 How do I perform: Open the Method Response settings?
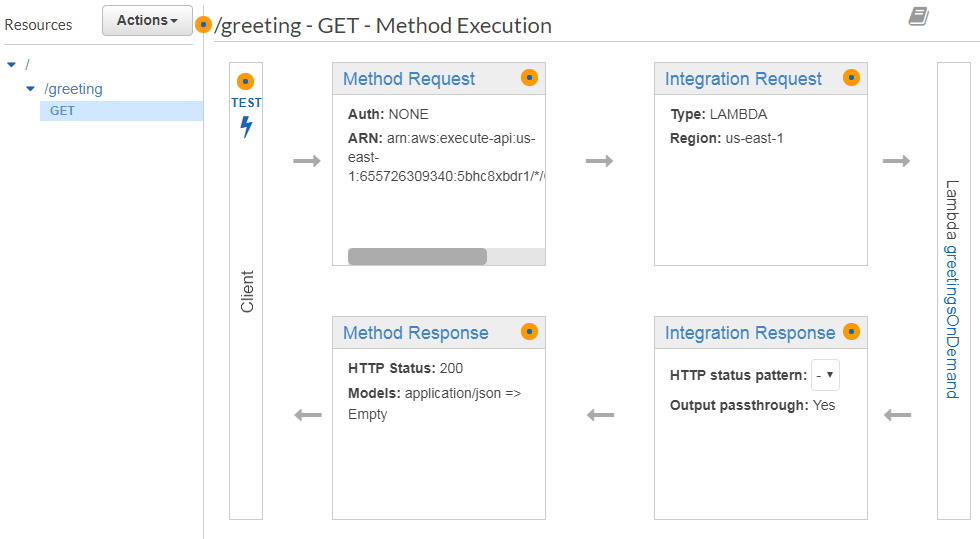click(x=415, y=333)
